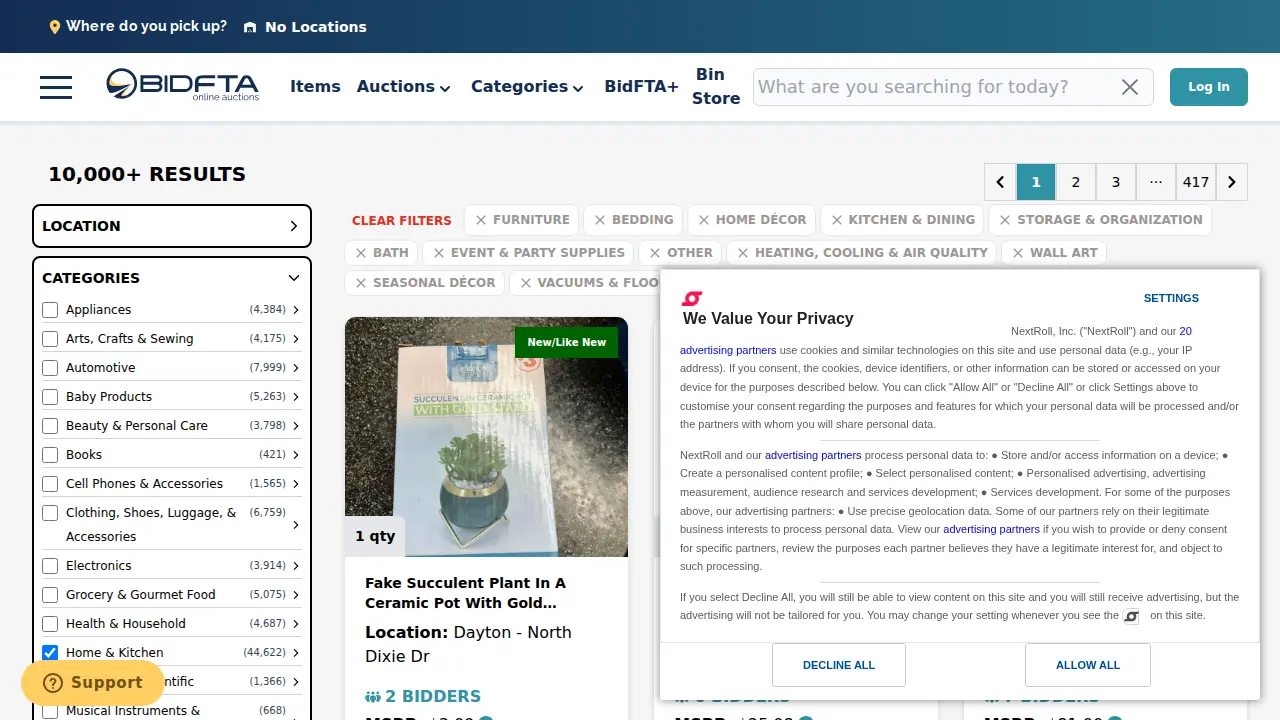The width and height of the screenshot is (1280, 720).
Task: Remove the BEDDING filter chip
Action: (x=600, y=220)
